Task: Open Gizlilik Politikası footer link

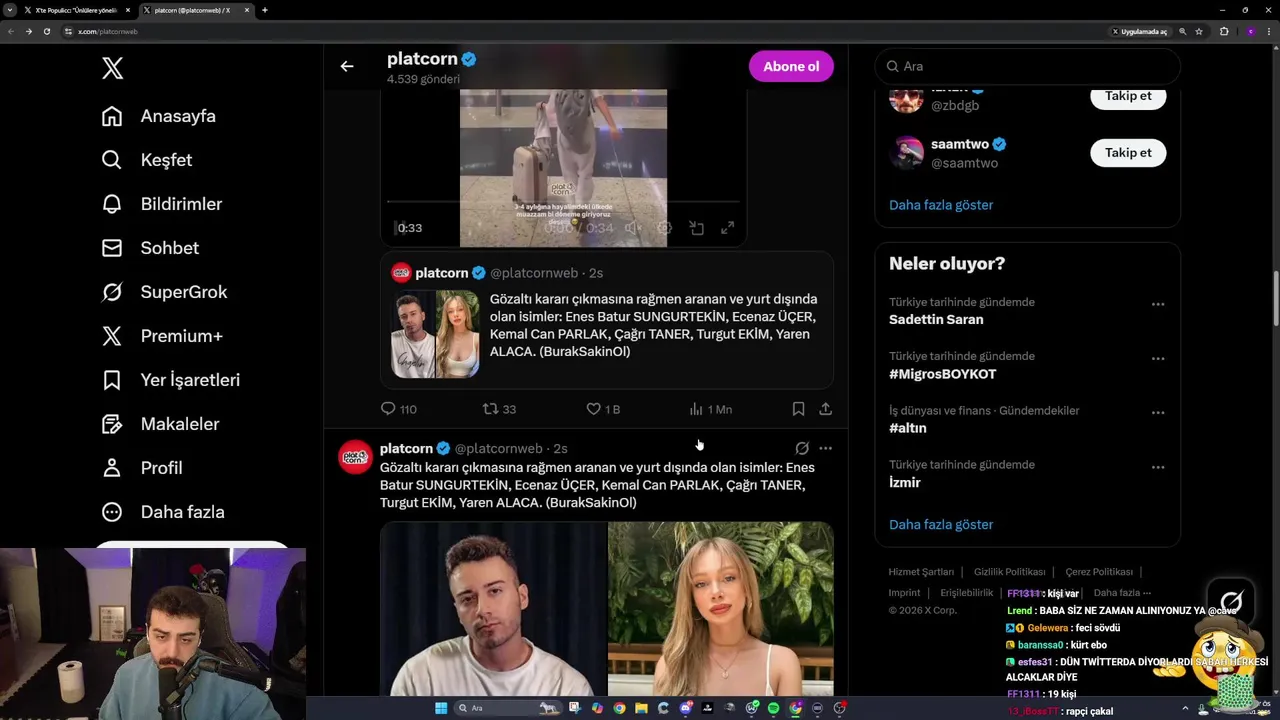Action: coord(1009,572)
